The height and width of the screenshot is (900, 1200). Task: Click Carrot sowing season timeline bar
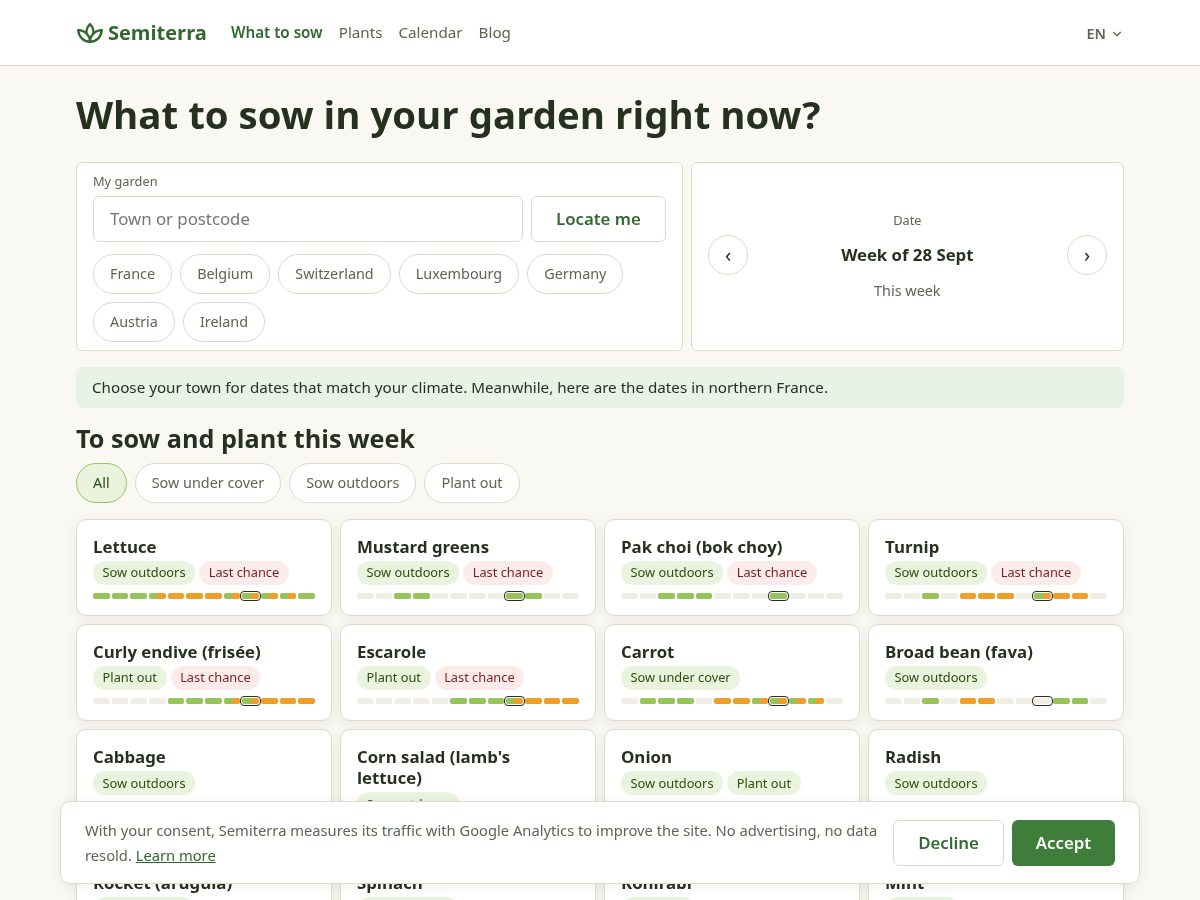pyautogui.click(x=732, y=701)
